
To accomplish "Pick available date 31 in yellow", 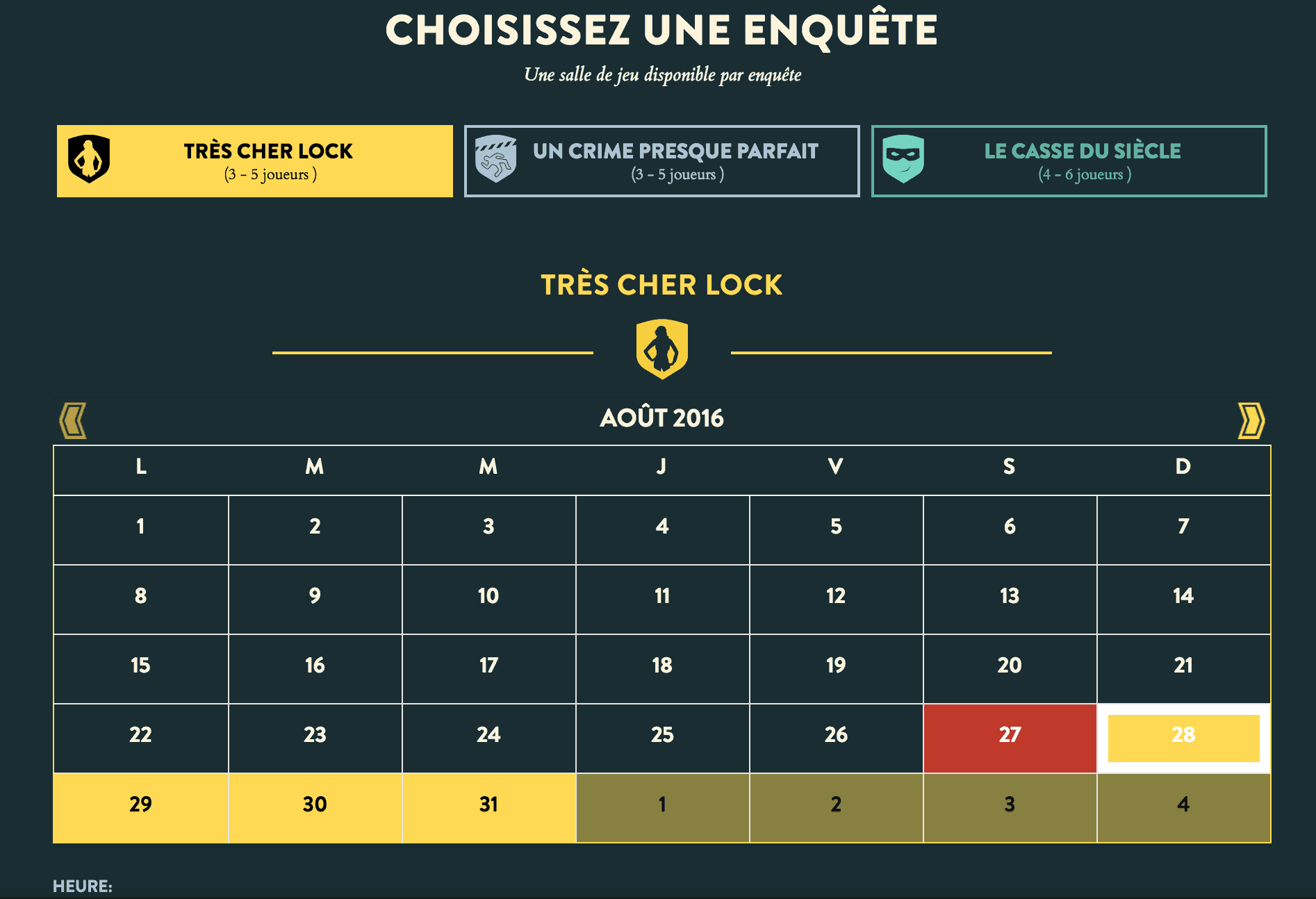I will [488, 807].
